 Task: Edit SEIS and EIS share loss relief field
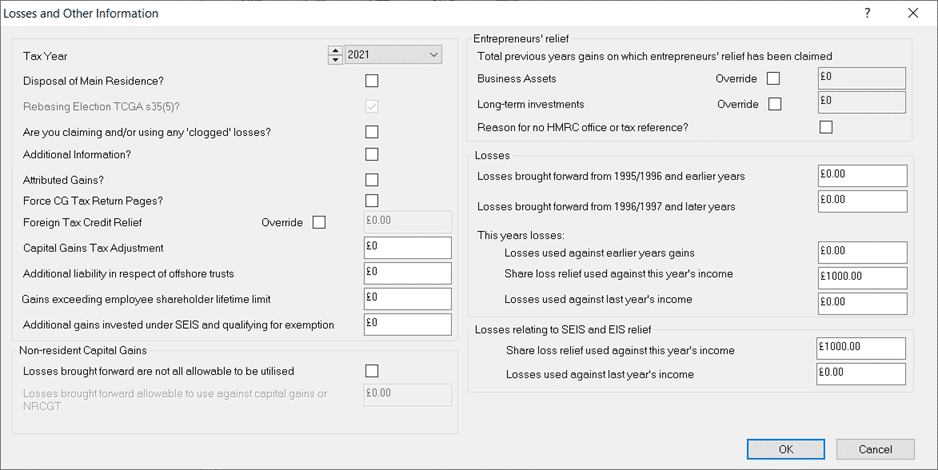(x=860, y=348)
